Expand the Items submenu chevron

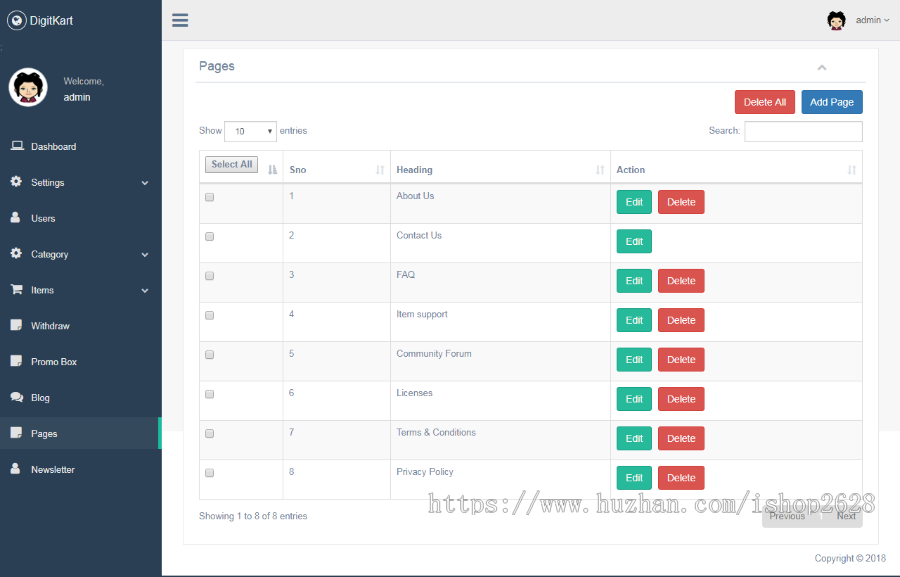pyautogui.click(x=145, y=291)
